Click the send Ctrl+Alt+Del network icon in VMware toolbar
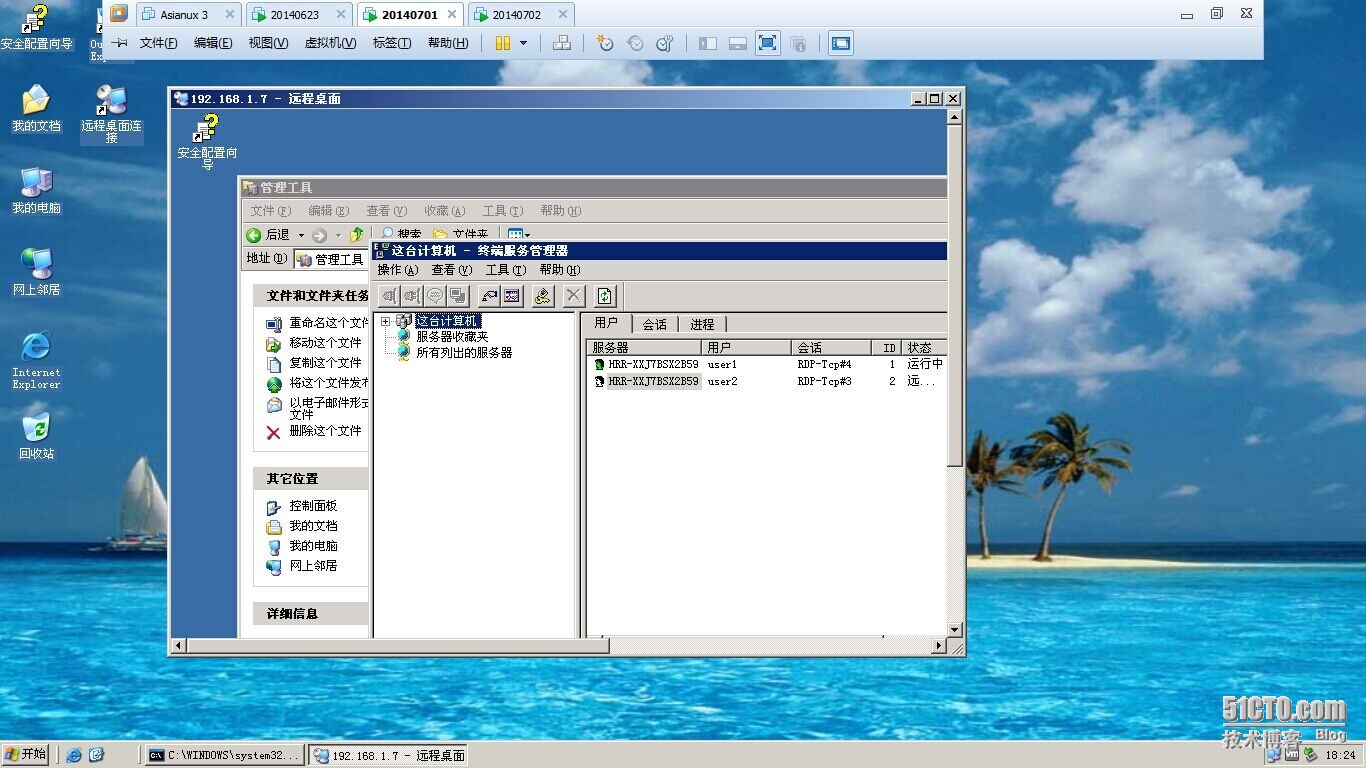This screenshot has height=768, width=1366. click(x=562, y=43)
